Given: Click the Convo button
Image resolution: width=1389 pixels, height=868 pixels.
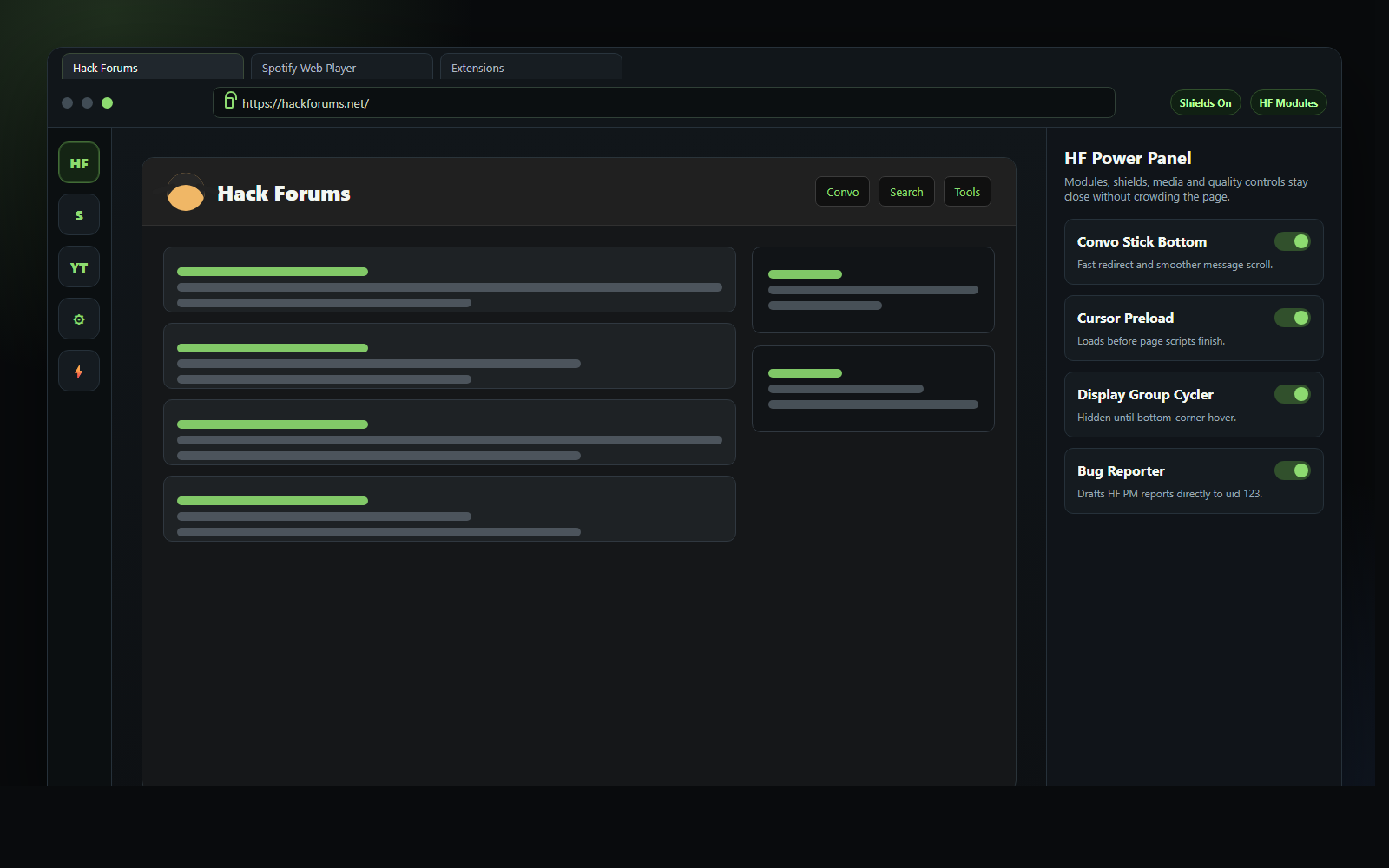Looking at the screenshot, I should tap(842, 192).
